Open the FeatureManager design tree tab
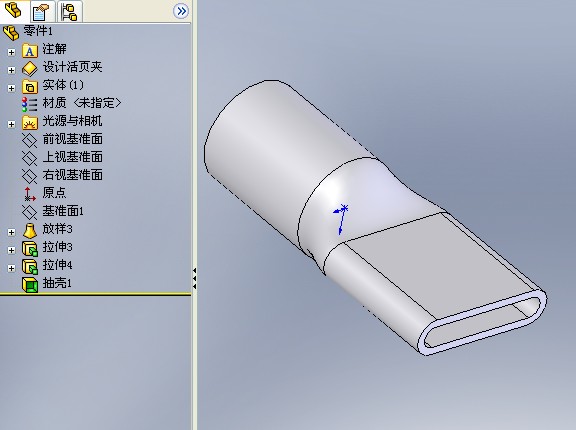Screen dimensions: 576x430 [14, 11]
